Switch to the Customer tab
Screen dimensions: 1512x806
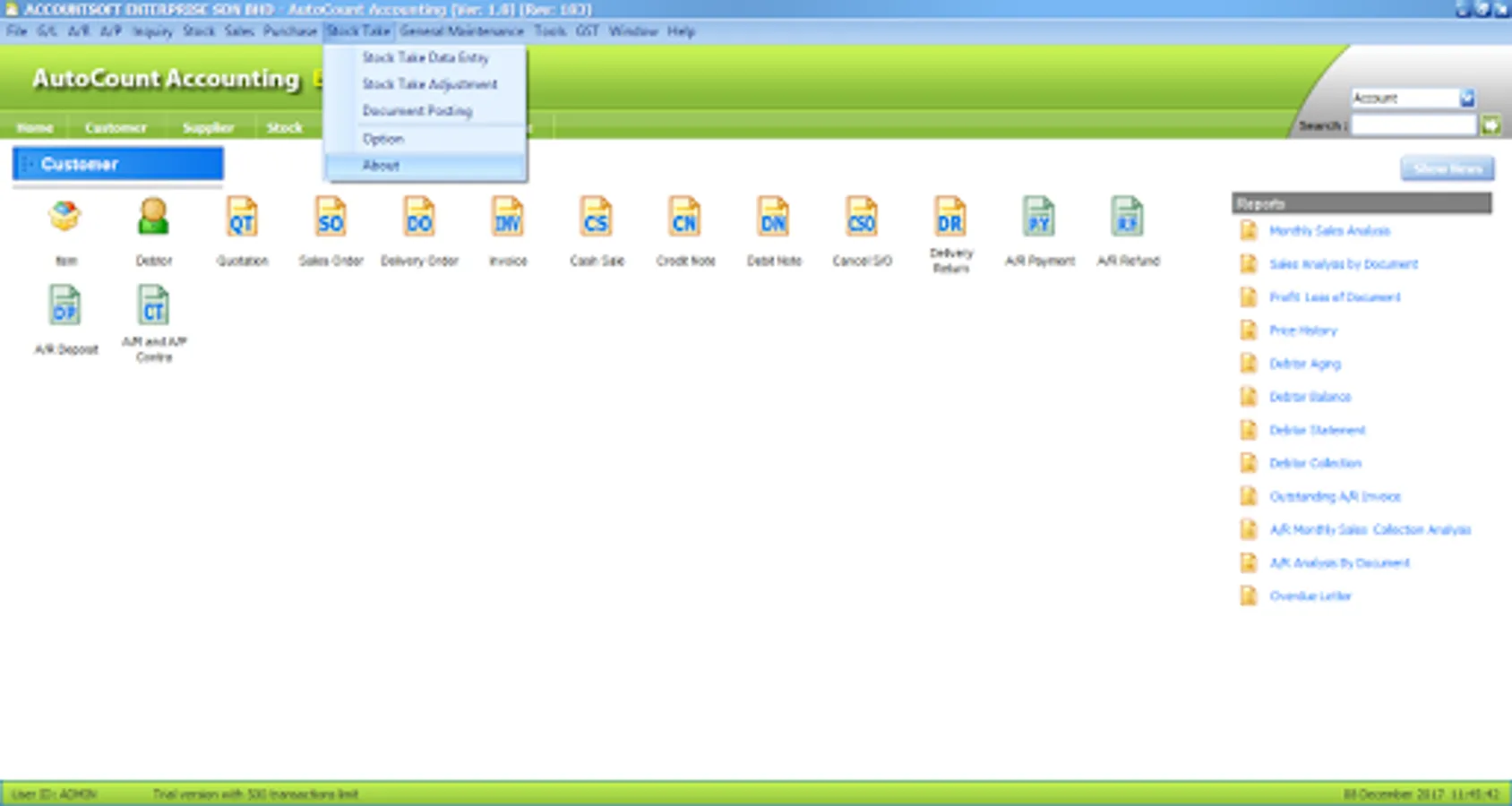[116, 127]
